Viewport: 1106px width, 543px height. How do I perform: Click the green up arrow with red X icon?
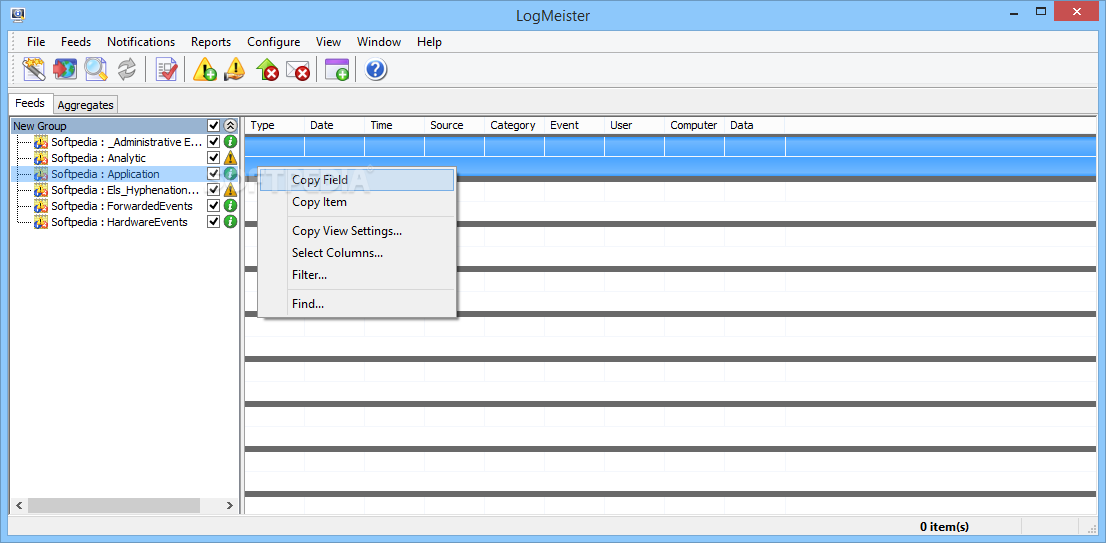tap(267, 69)
